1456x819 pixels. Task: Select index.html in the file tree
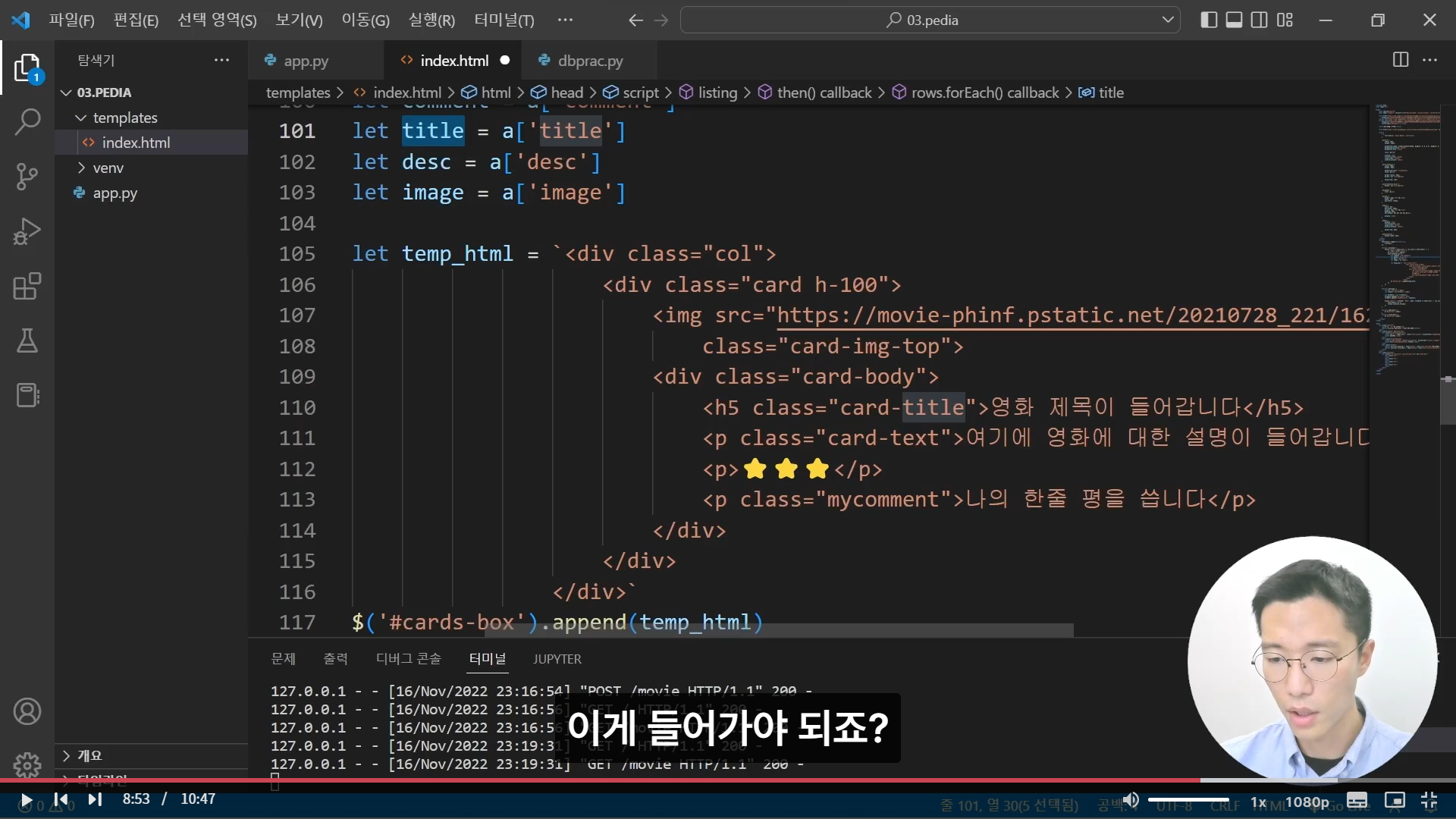[x=152, y=143]
